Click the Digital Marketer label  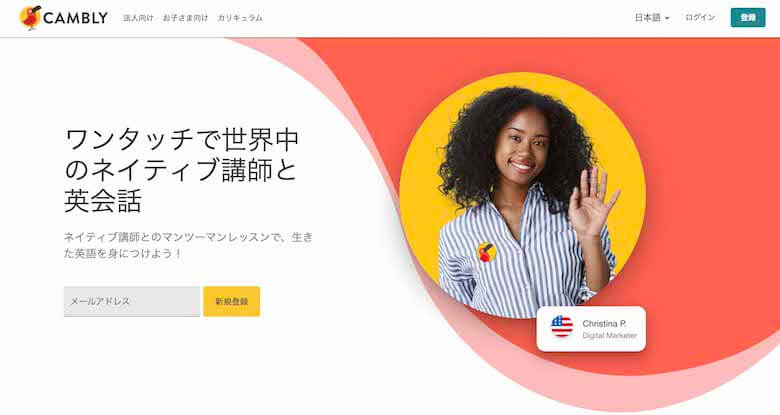(x=609, y=335)
